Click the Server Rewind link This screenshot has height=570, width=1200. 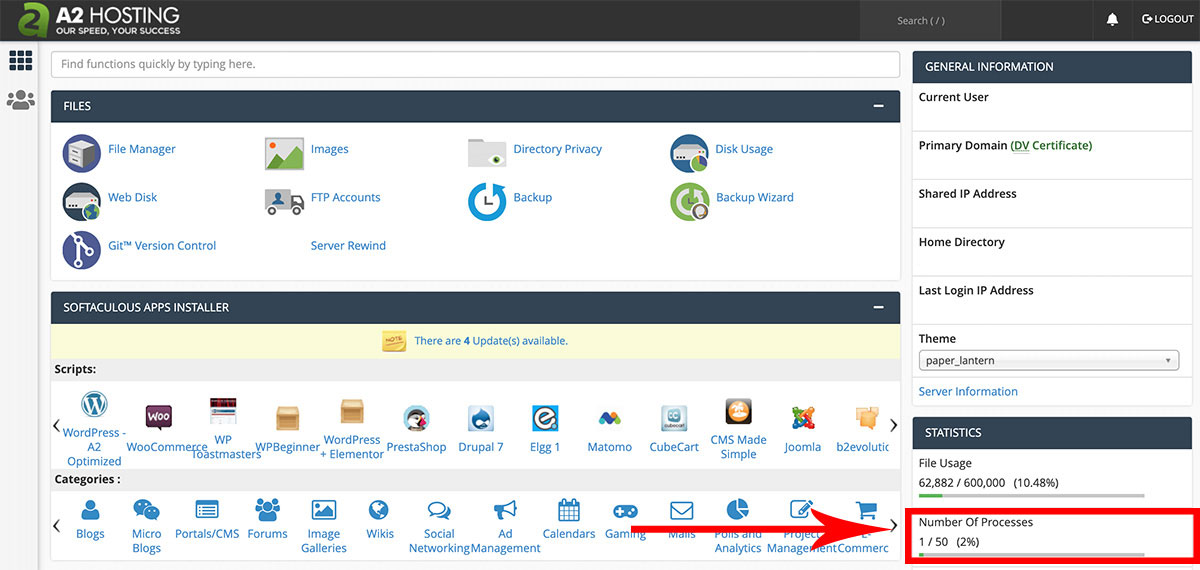(348, 246)
